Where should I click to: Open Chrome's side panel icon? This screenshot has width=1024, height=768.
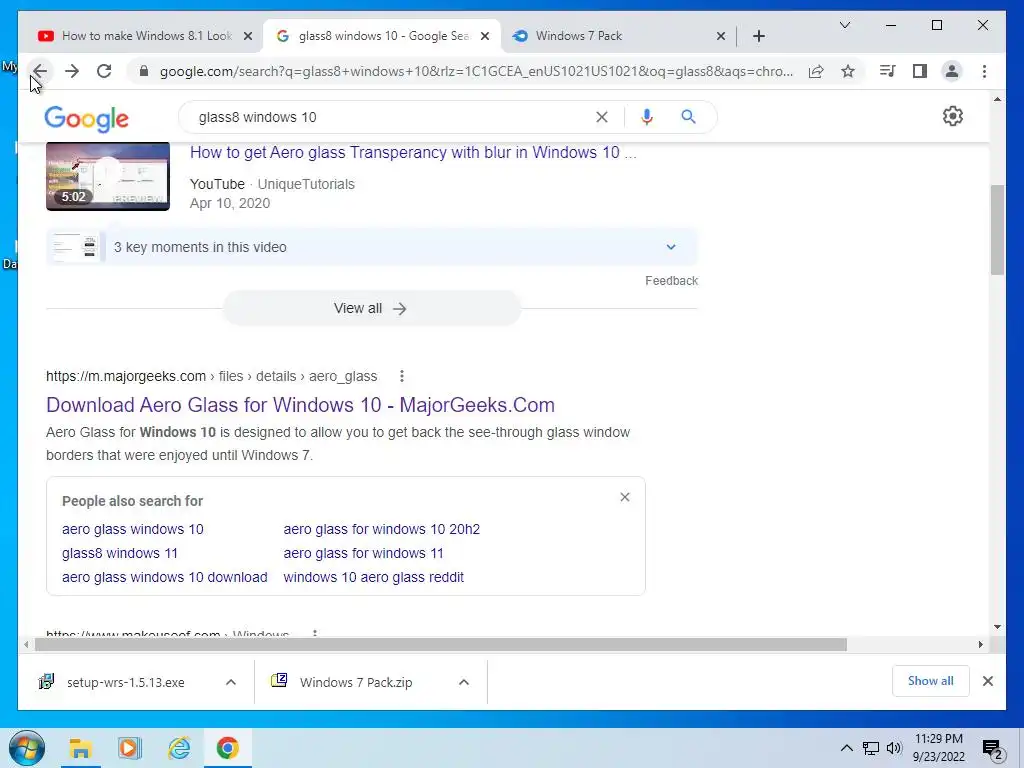click(920, 71)
